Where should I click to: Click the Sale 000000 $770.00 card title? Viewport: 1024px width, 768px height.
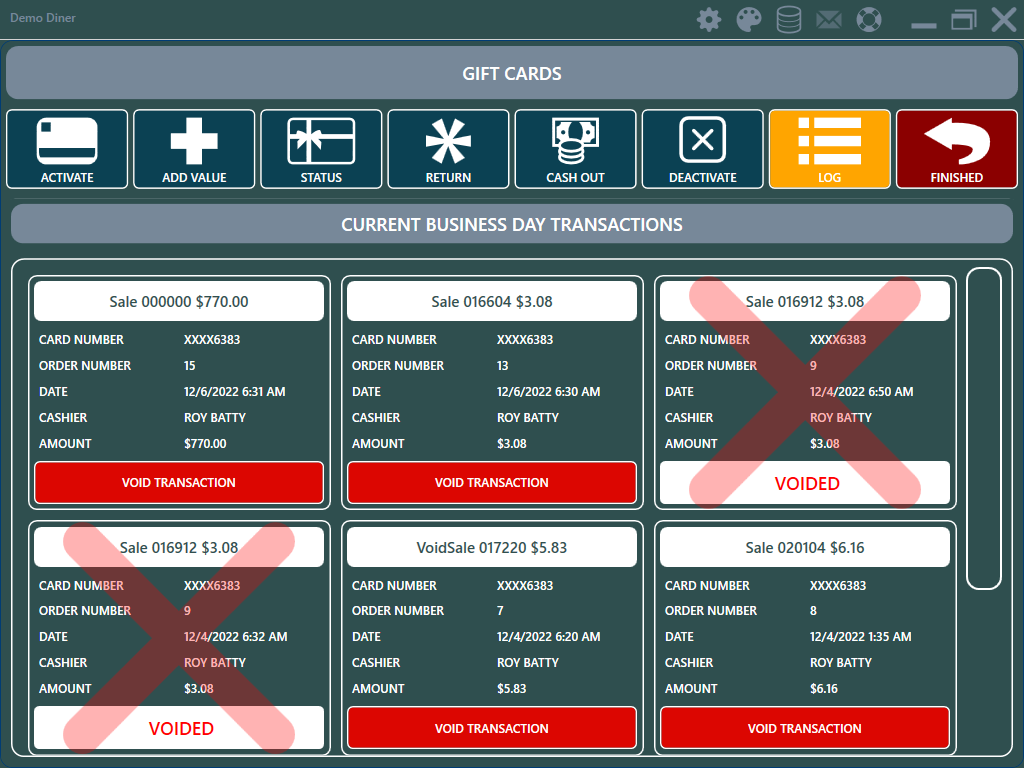pyautogui.click(x=179, y=301)
